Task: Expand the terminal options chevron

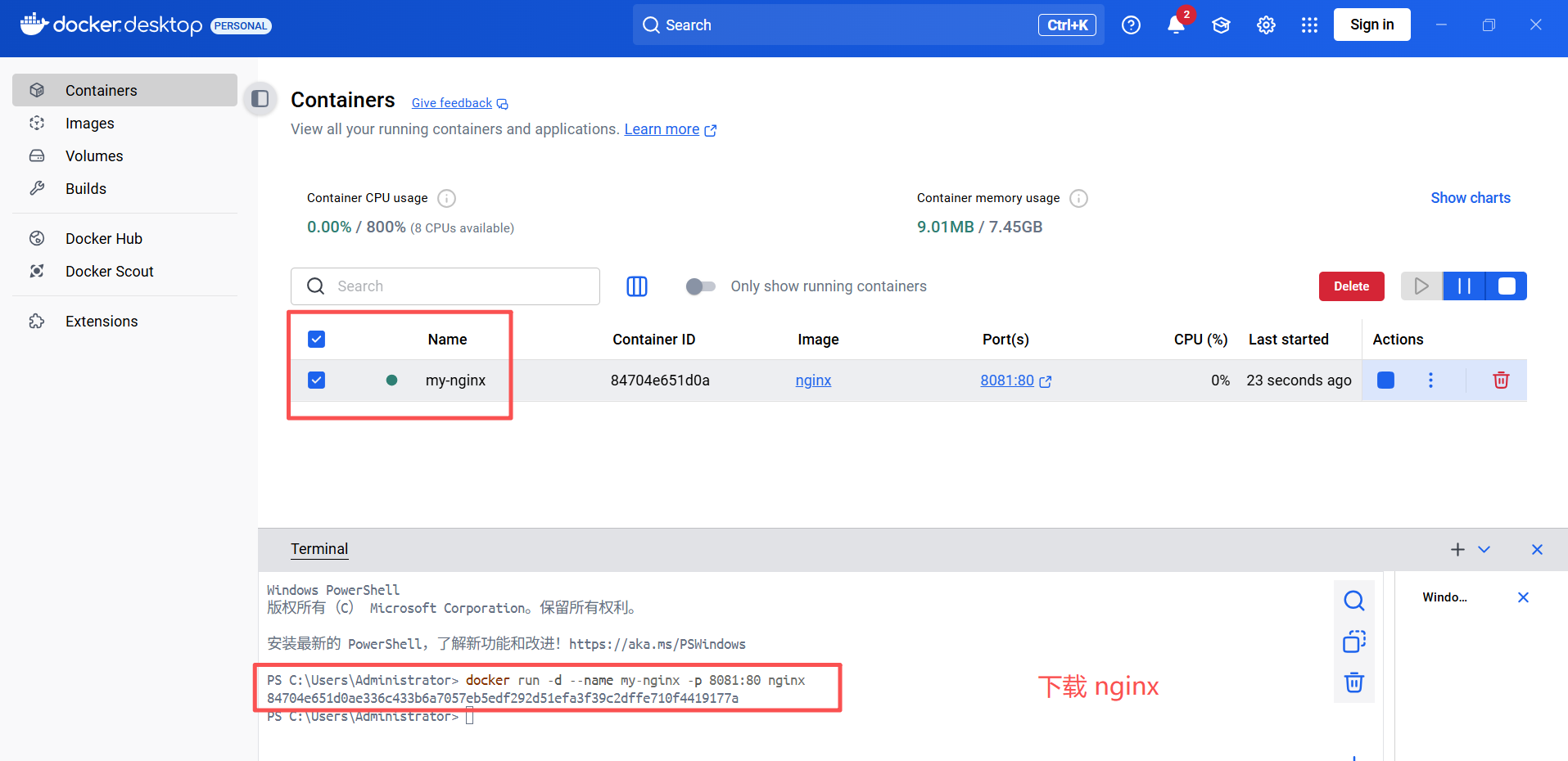Action: [x=1484, y=550]
